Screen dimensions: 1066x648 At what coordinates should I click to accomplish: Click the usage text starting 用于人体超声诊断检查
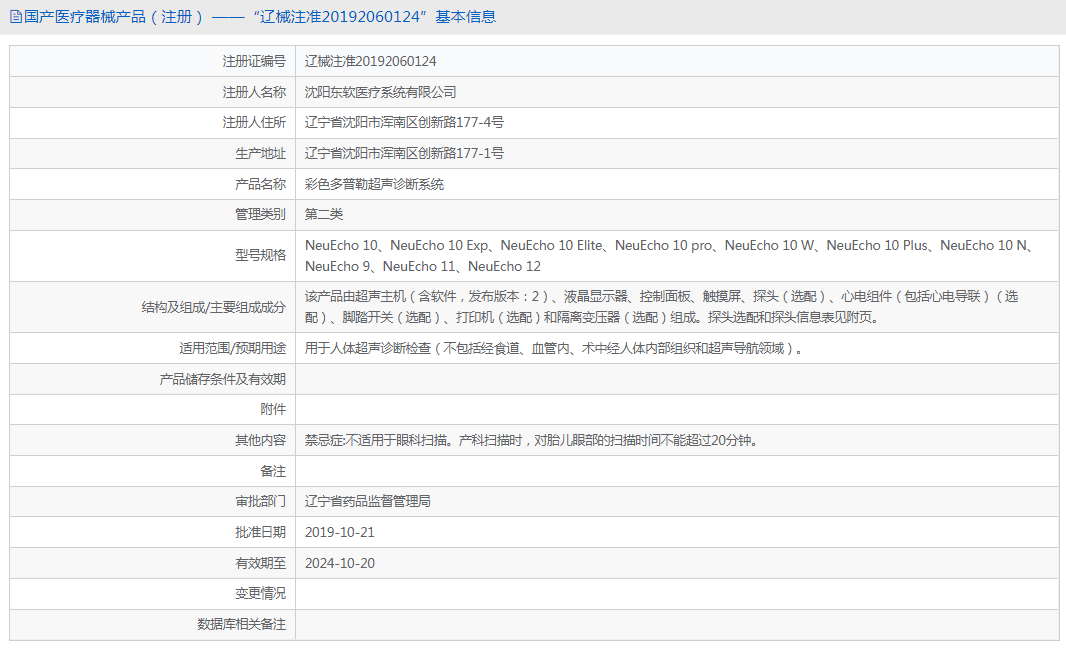click(553, 348)
